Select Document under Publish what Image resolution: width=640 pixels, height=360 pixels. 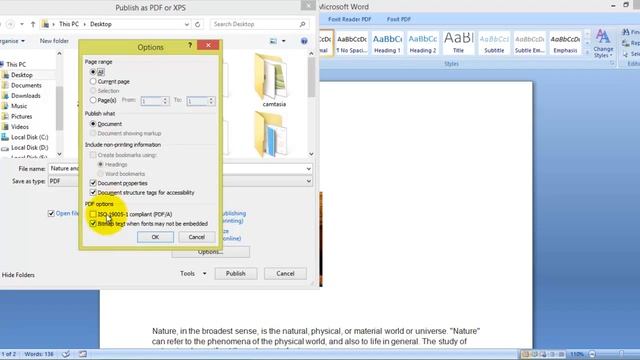[93, 124]
